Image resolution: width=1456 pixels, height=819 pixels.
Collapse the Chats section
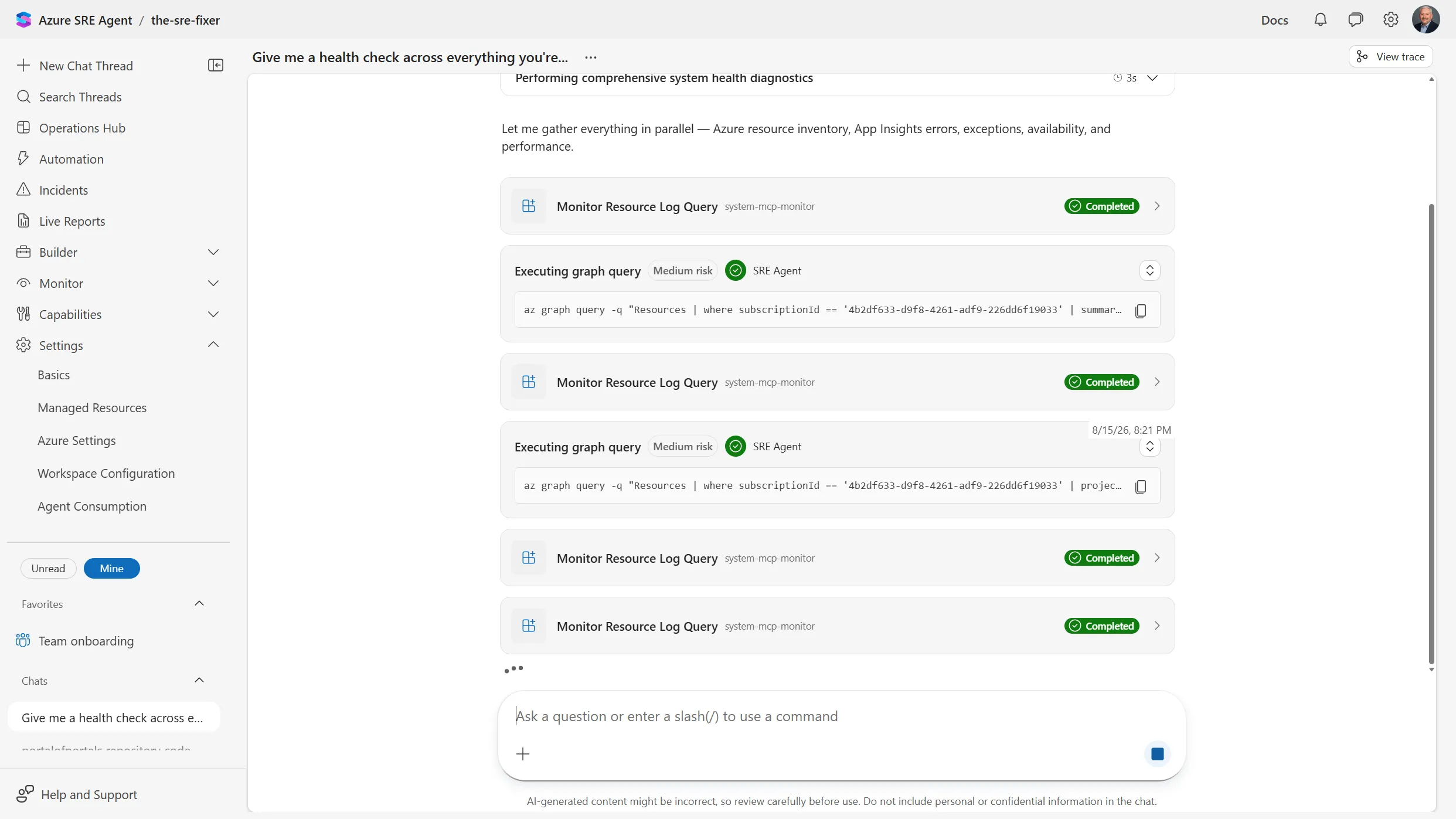[199, 681]
